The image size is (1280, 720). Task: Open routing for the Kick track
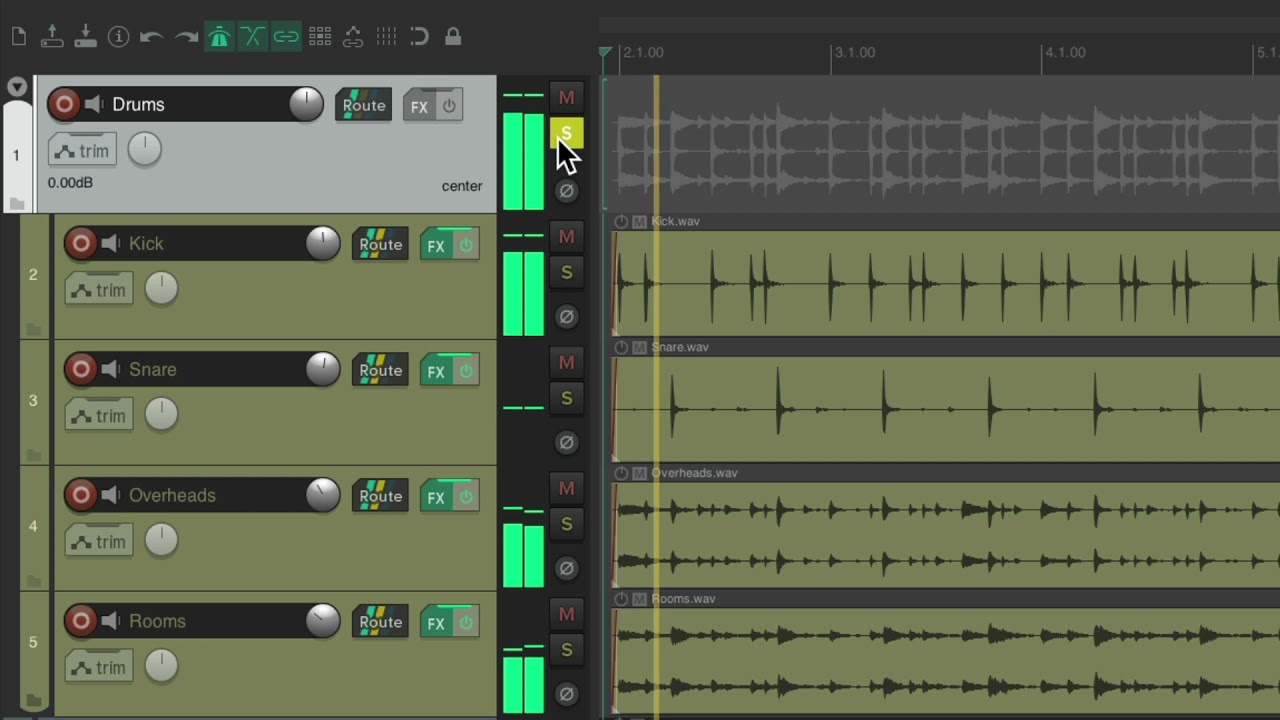(381, 245)
